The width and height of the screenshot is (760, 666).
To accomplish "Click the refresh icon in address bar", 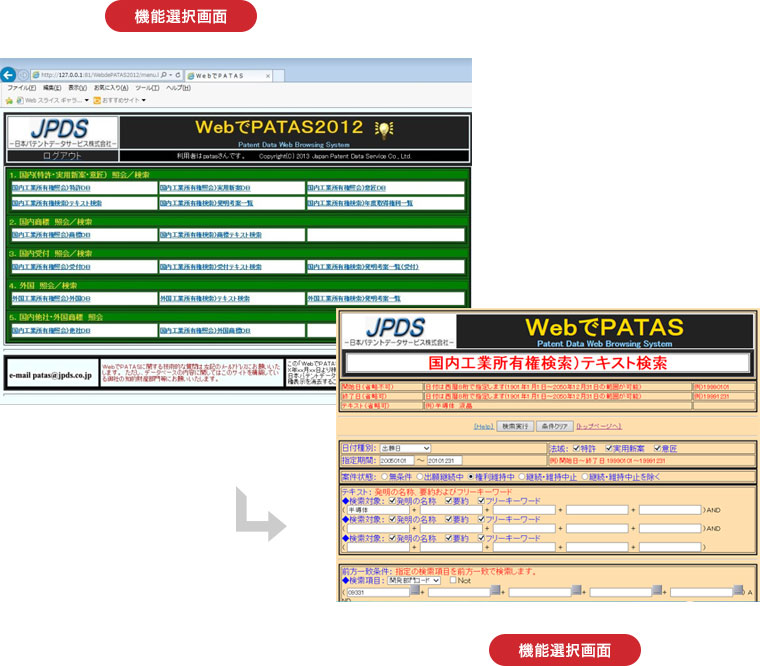I will point(178,75).
